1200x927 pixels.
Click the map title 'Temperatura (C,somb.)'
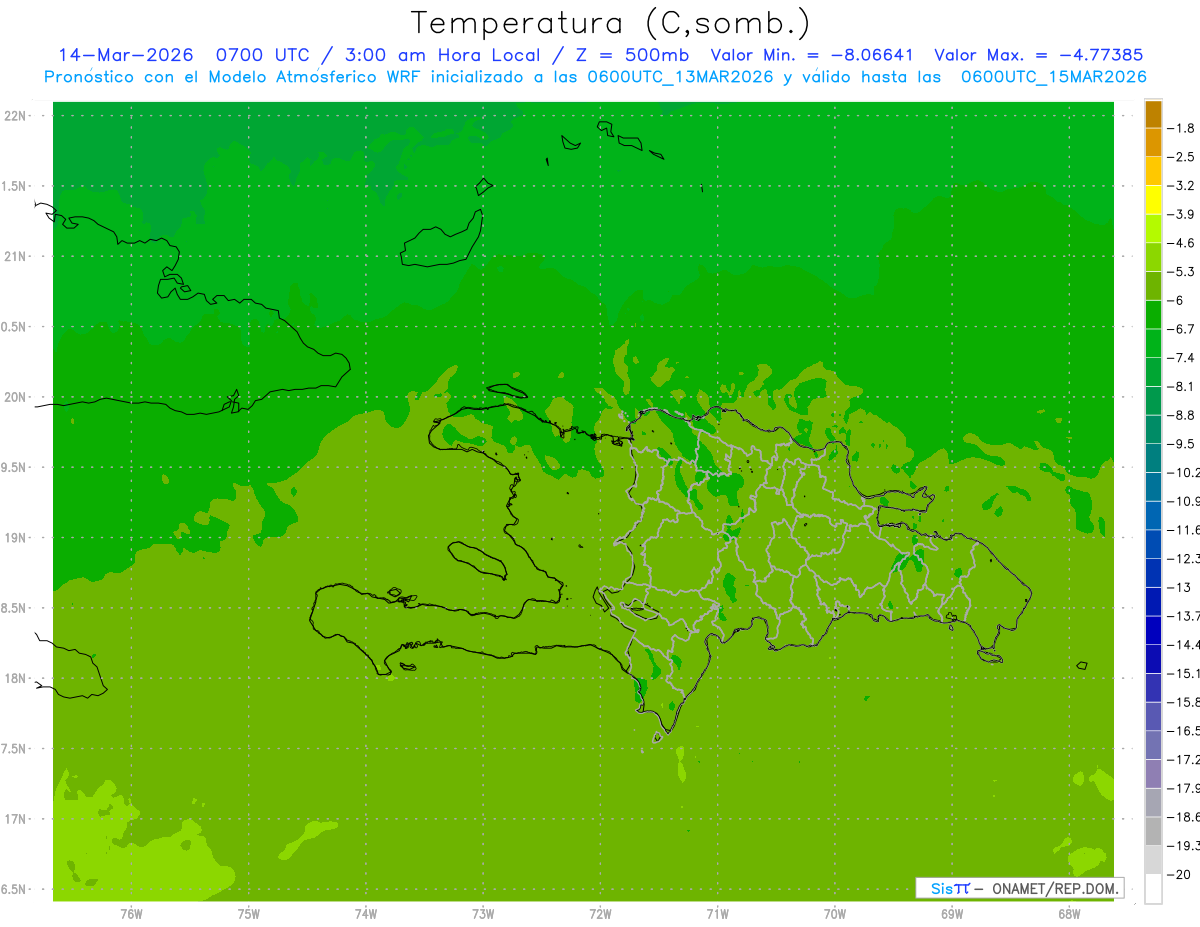pyautogui.click(x=611, y=23)
